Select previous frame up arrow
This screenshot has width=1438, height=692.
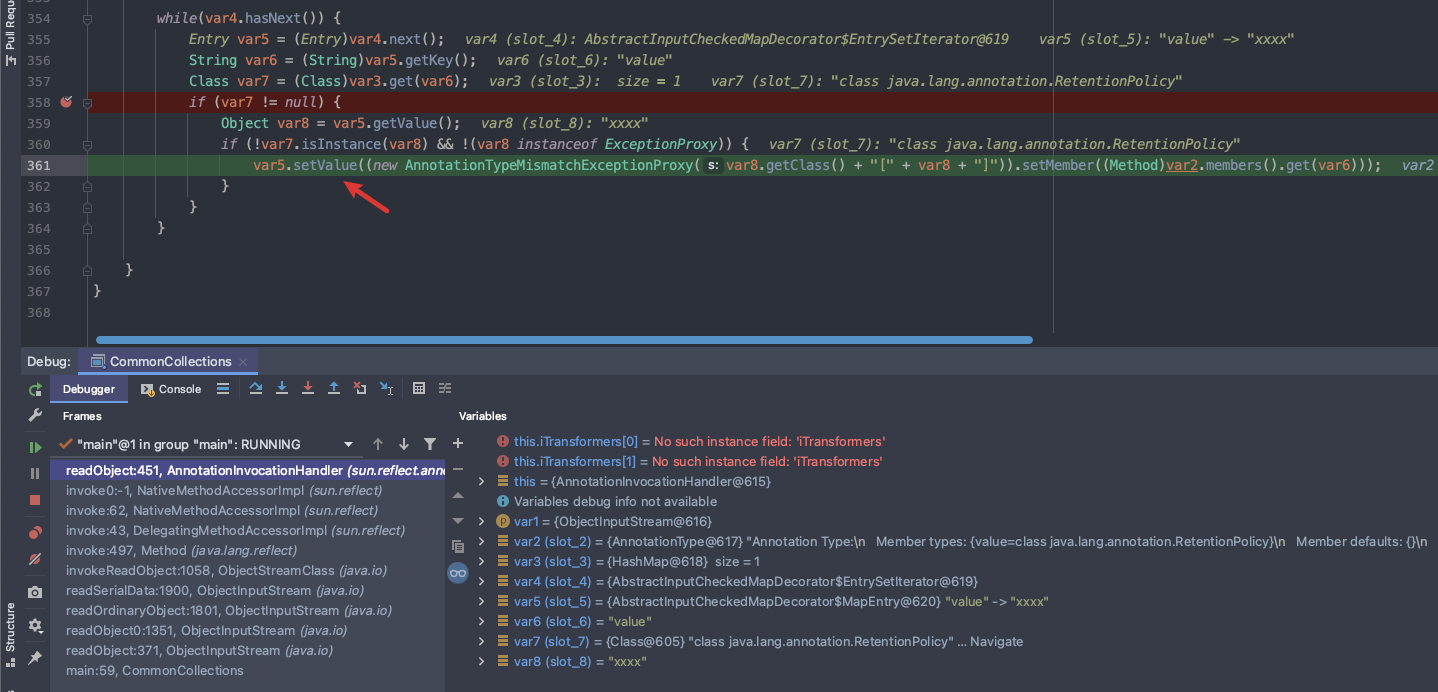(378, 444)
